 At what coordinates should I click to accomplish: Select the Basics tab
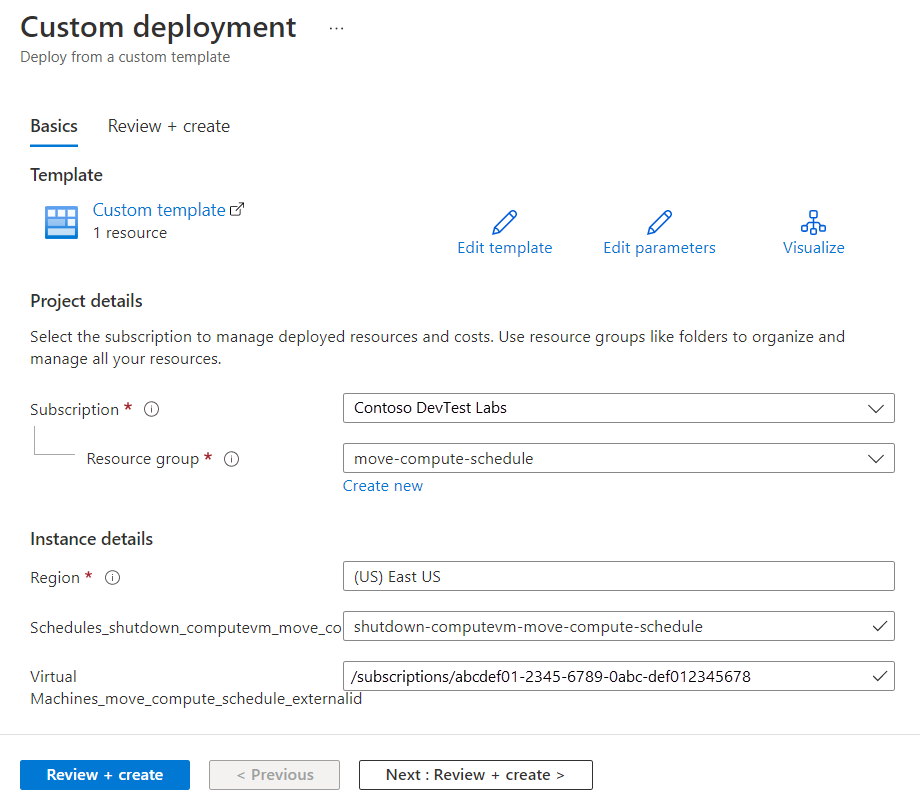point(53,126)
